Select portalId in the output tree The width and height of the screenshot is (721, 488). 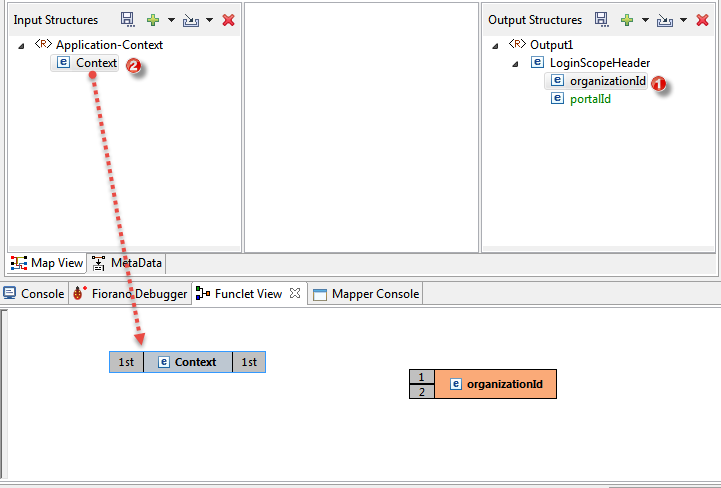[590, 99]
